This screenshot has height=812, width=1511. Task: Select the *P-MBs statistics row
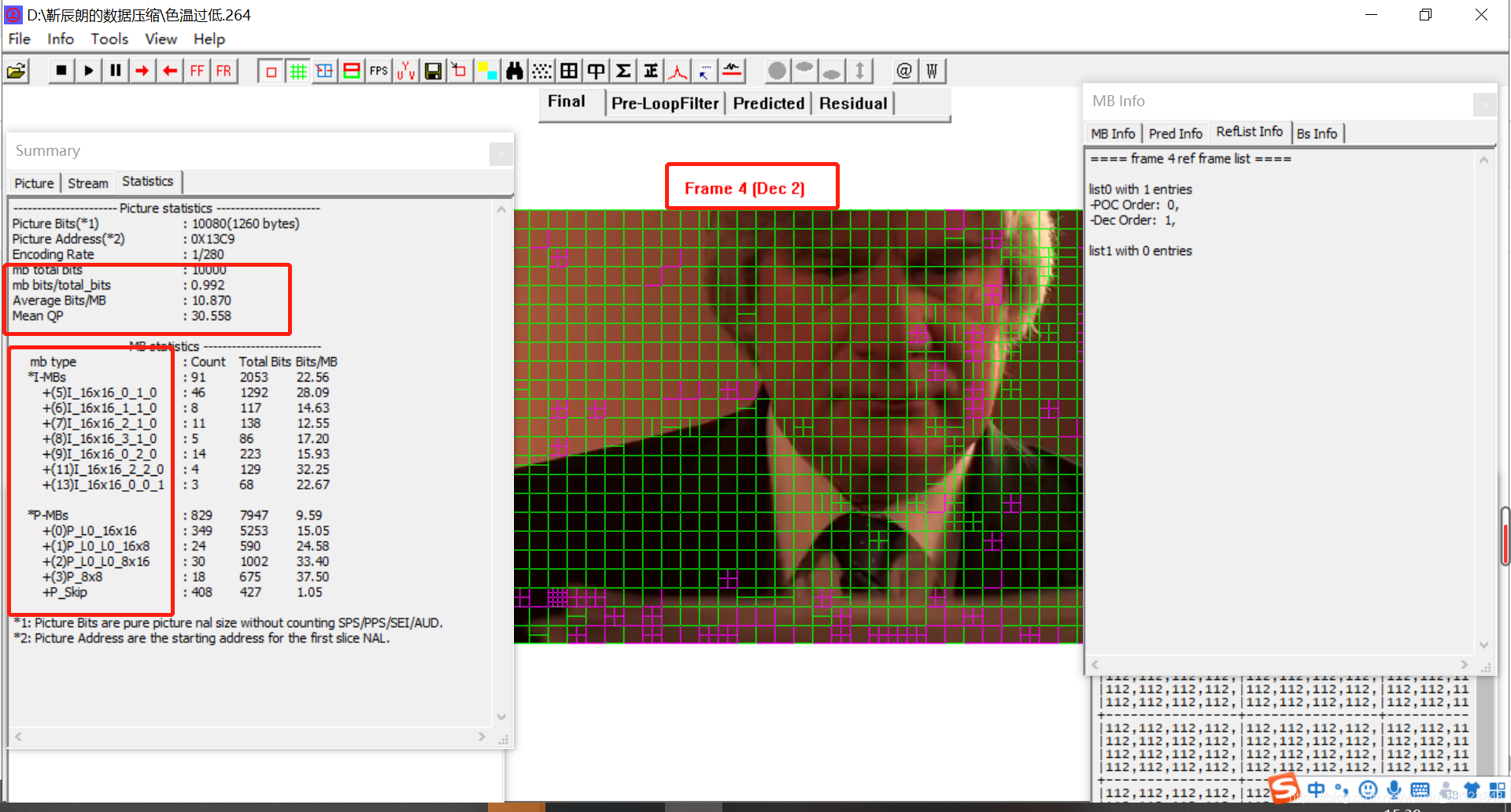pyautogui.click(x=175, y=515)
